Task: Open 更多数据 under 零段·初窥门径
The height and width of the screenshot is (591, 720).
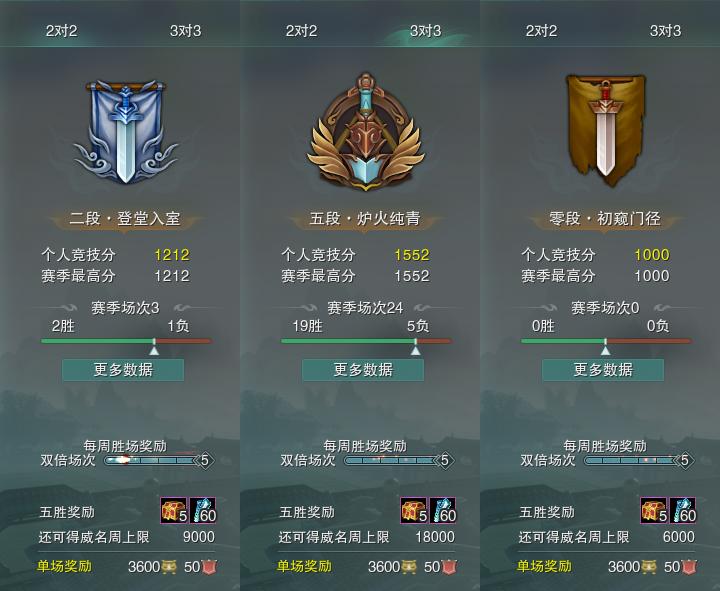Action: click(x=603, y=370)
